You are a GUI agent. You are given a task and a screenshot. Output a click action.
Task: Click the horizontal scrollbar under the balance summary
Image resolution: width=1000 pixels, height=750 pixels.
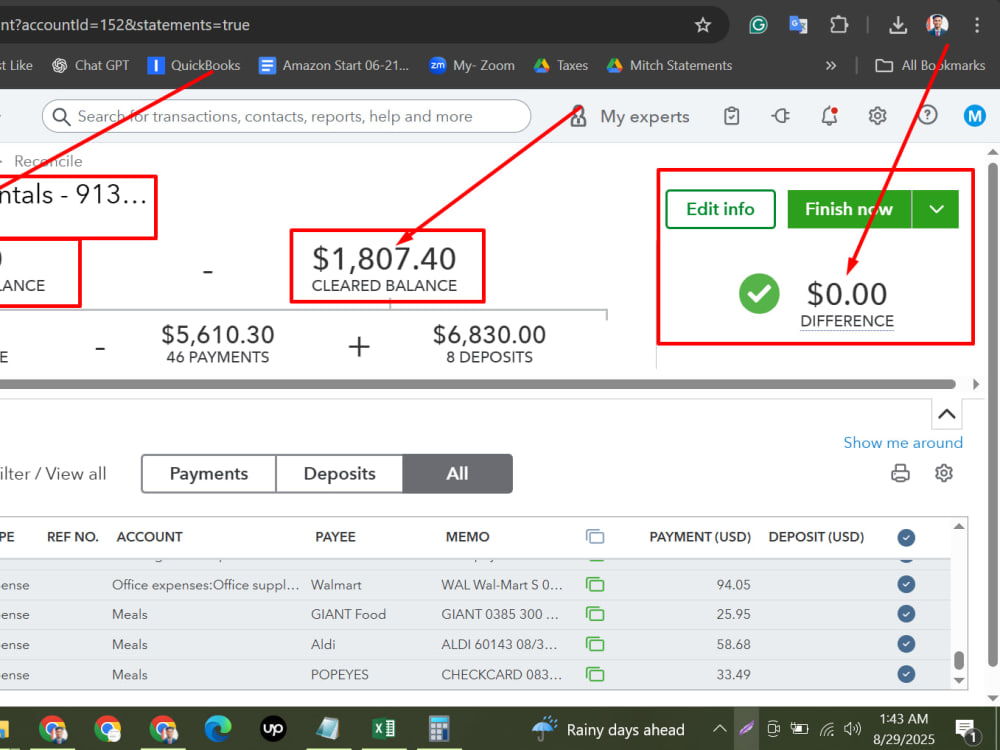click(477, 384)
